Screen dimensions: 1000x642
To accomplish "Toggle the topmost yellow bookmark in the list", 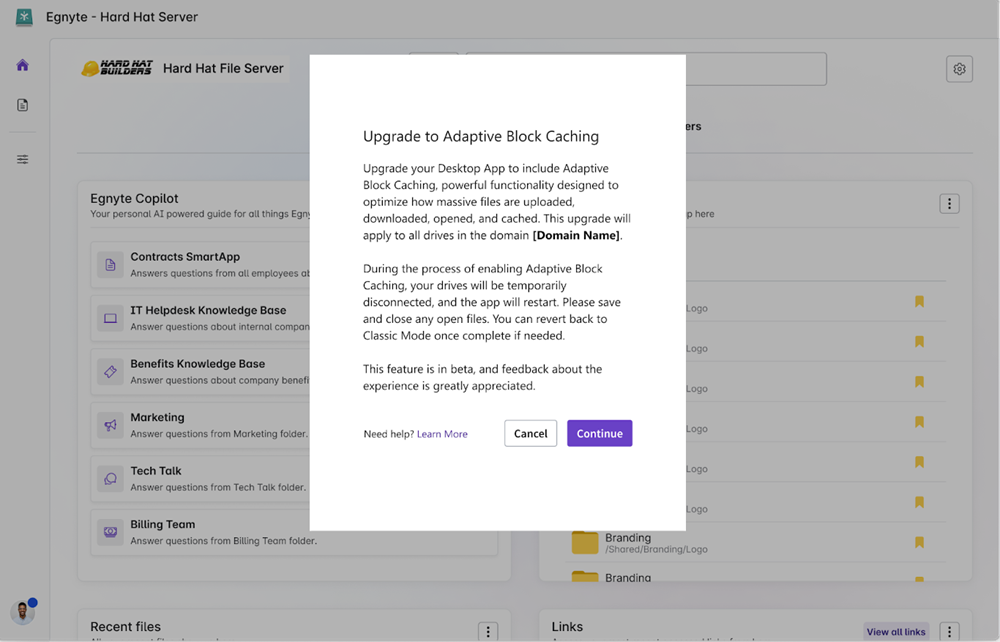I will [919, 302].
